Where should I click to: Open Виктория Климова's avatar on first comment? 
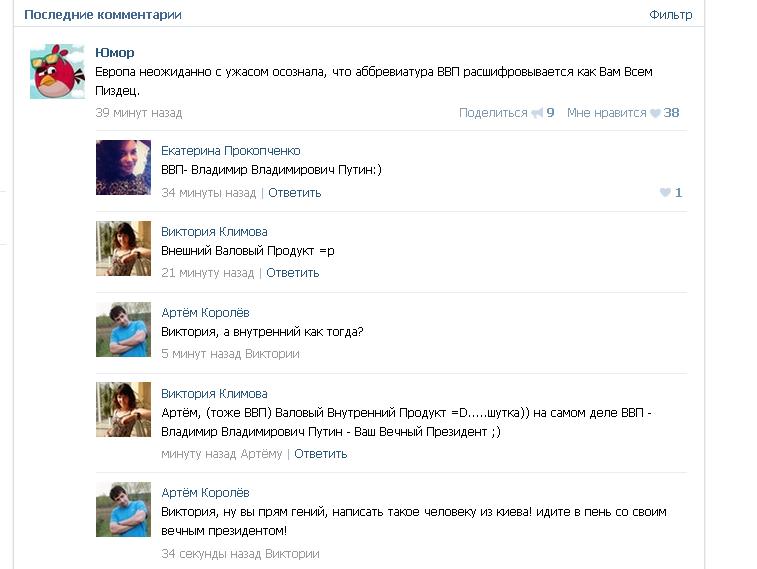point(124,249)
